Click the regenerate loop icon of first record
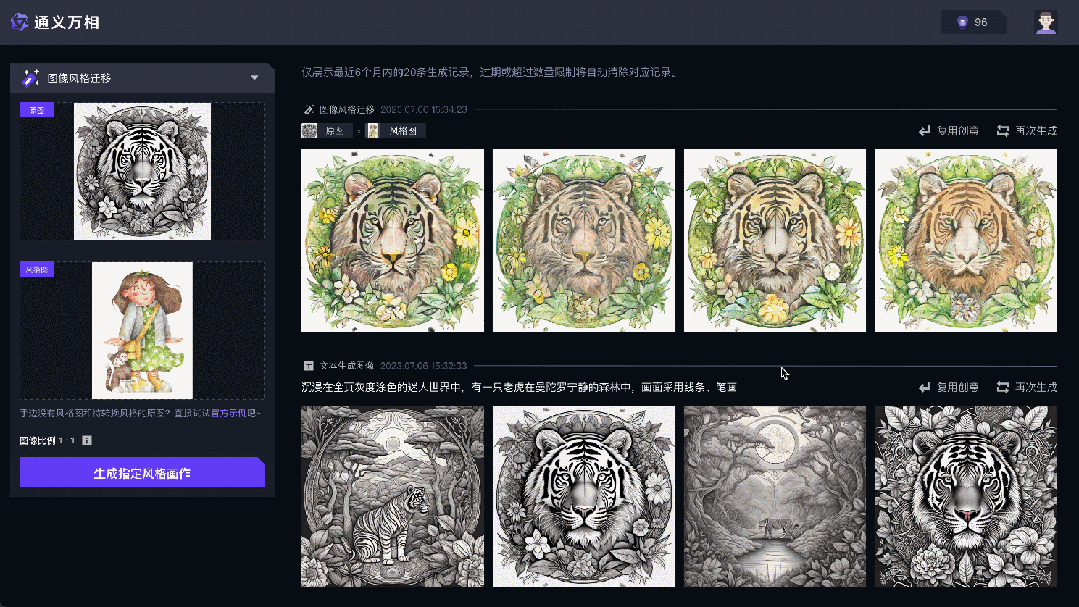 [x=1003, y=131]
